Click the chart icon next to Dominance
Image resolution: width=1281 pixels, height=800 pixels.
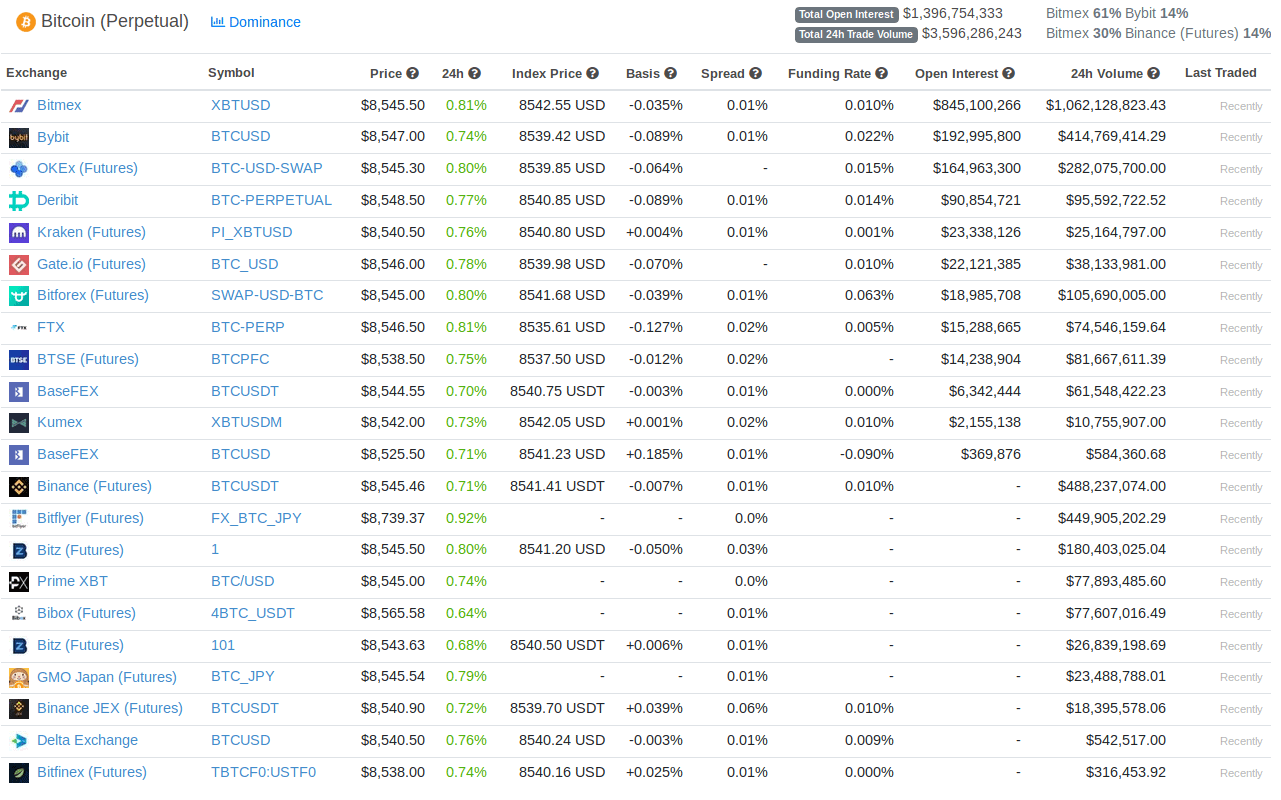point(217,21)
